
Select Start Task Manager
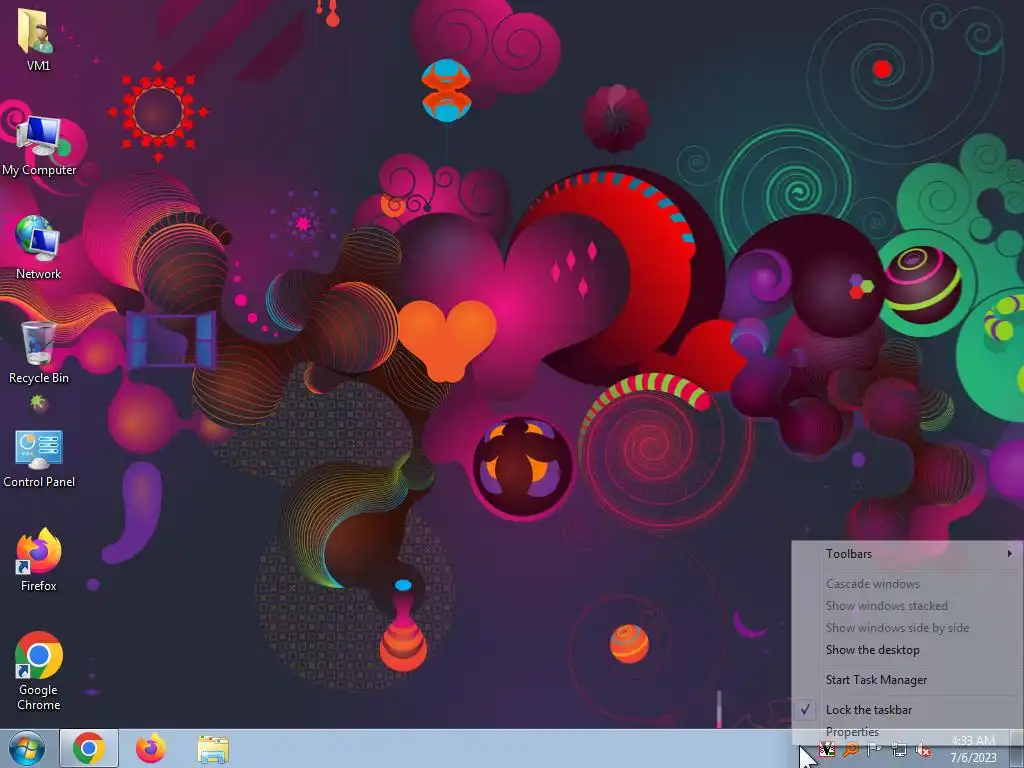[x=907, y=680]
